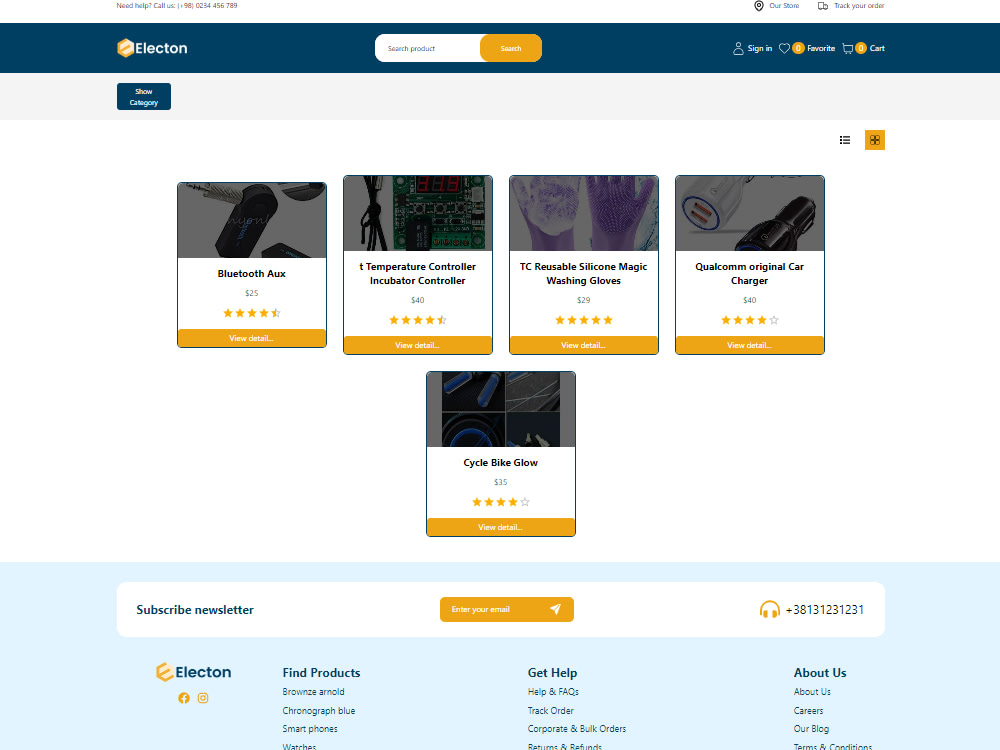Open About Us footer link
The height and width of the screenshot is (750, 1000).
point(812,691)
